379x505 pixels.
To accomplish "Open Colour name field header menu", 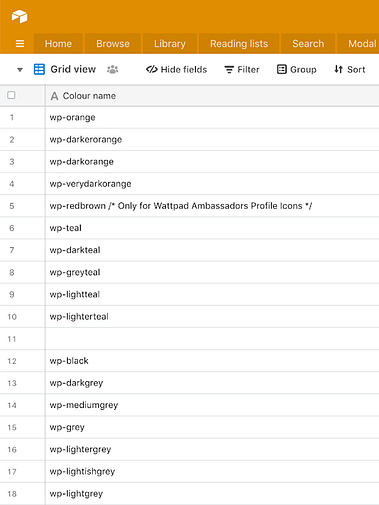I will (212, 96).
